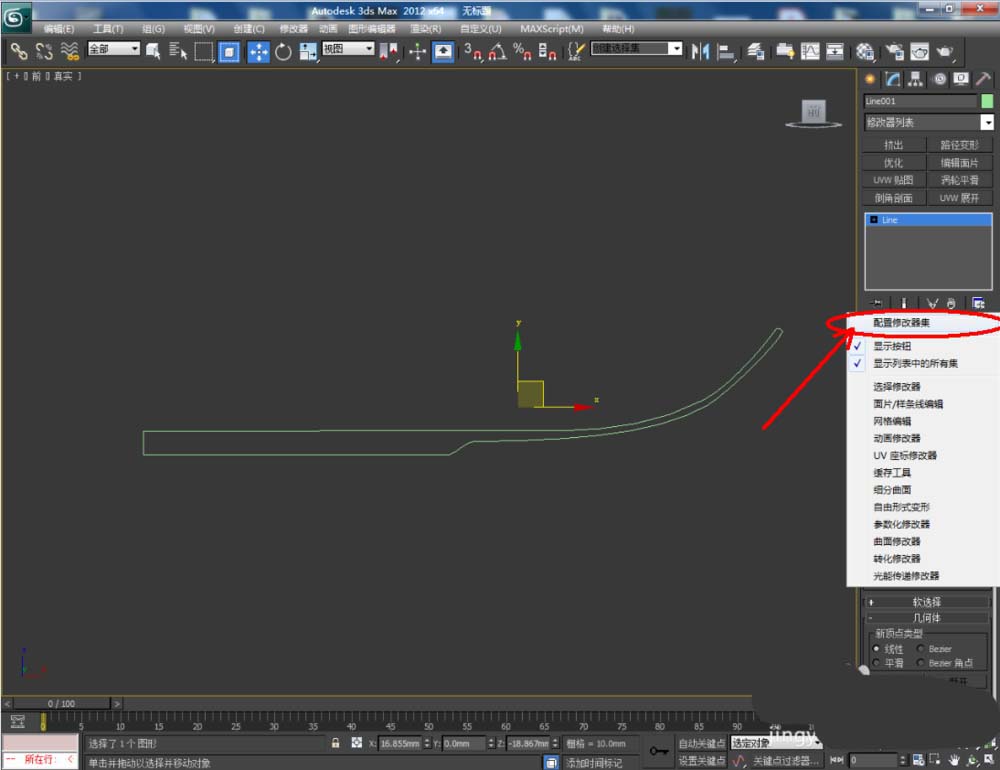Click the Mirror tool icon
Viewport: 1000px width, 770px height.
701,51
